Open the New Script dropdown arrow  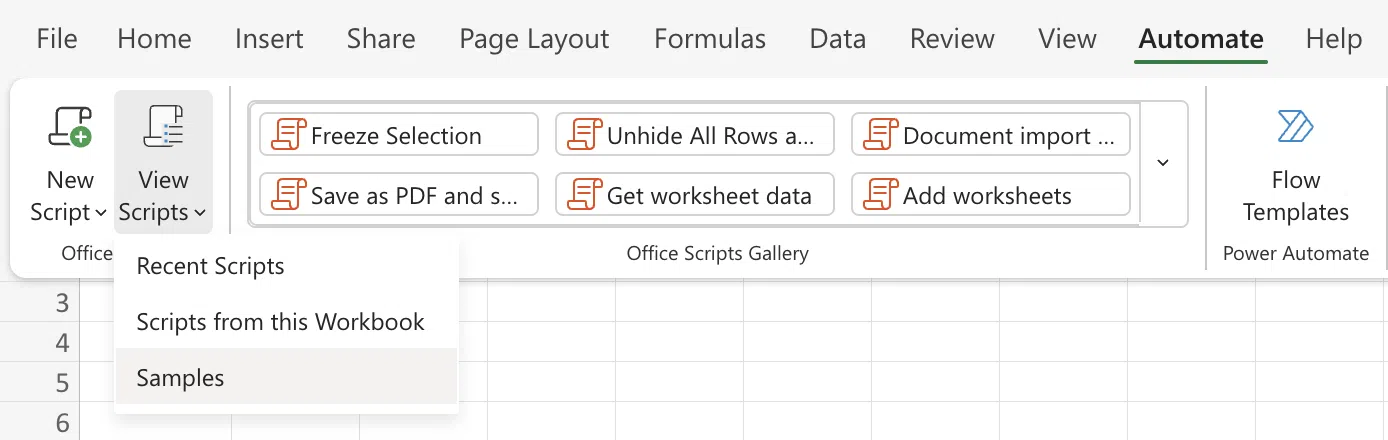[x=100, y=213]
